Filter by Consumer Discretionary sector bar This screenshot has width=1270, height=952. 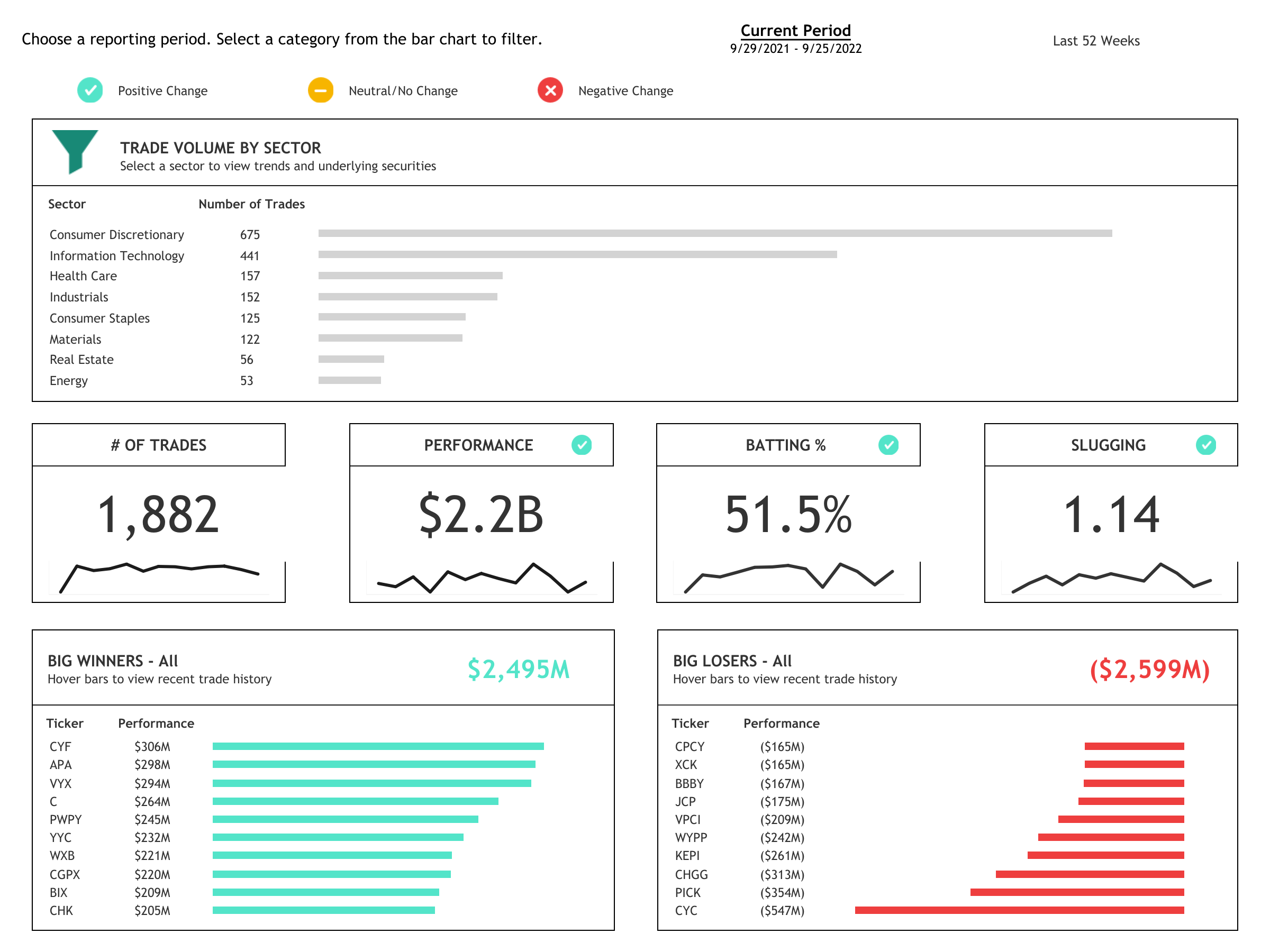click(x=715, y=234)
